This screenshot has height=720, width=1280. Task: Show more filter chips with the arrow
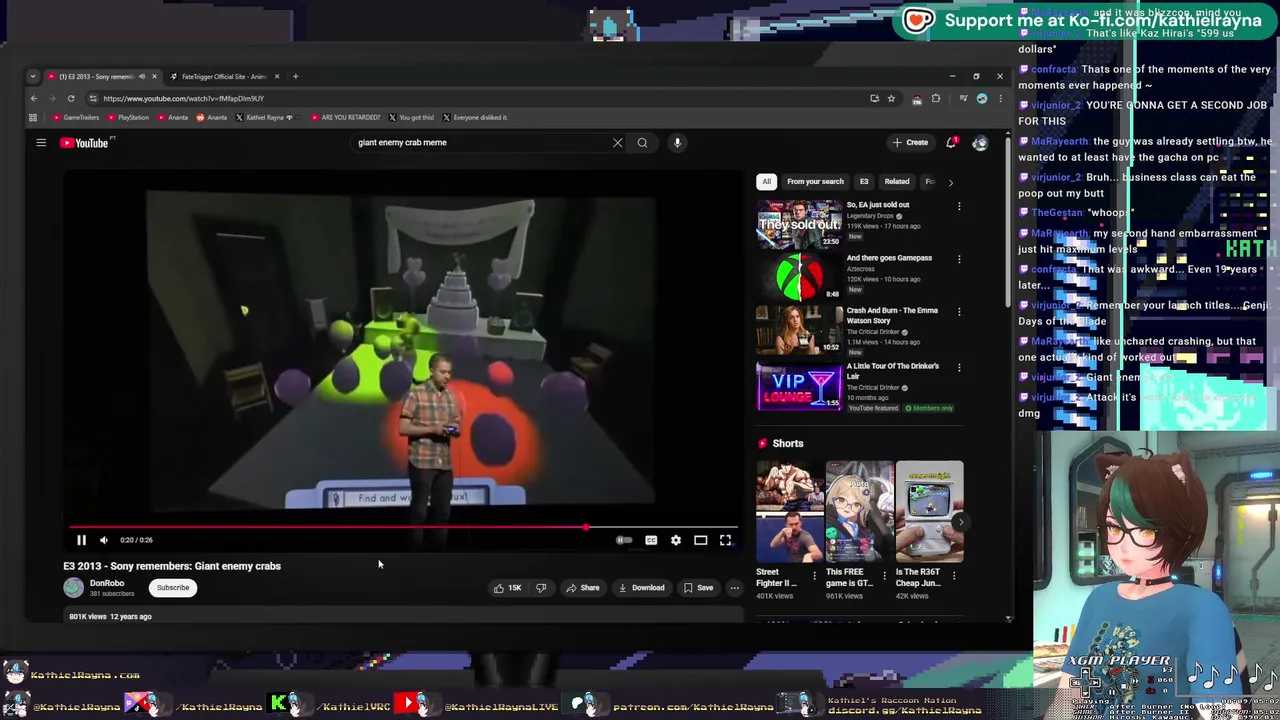pos(950,182)
